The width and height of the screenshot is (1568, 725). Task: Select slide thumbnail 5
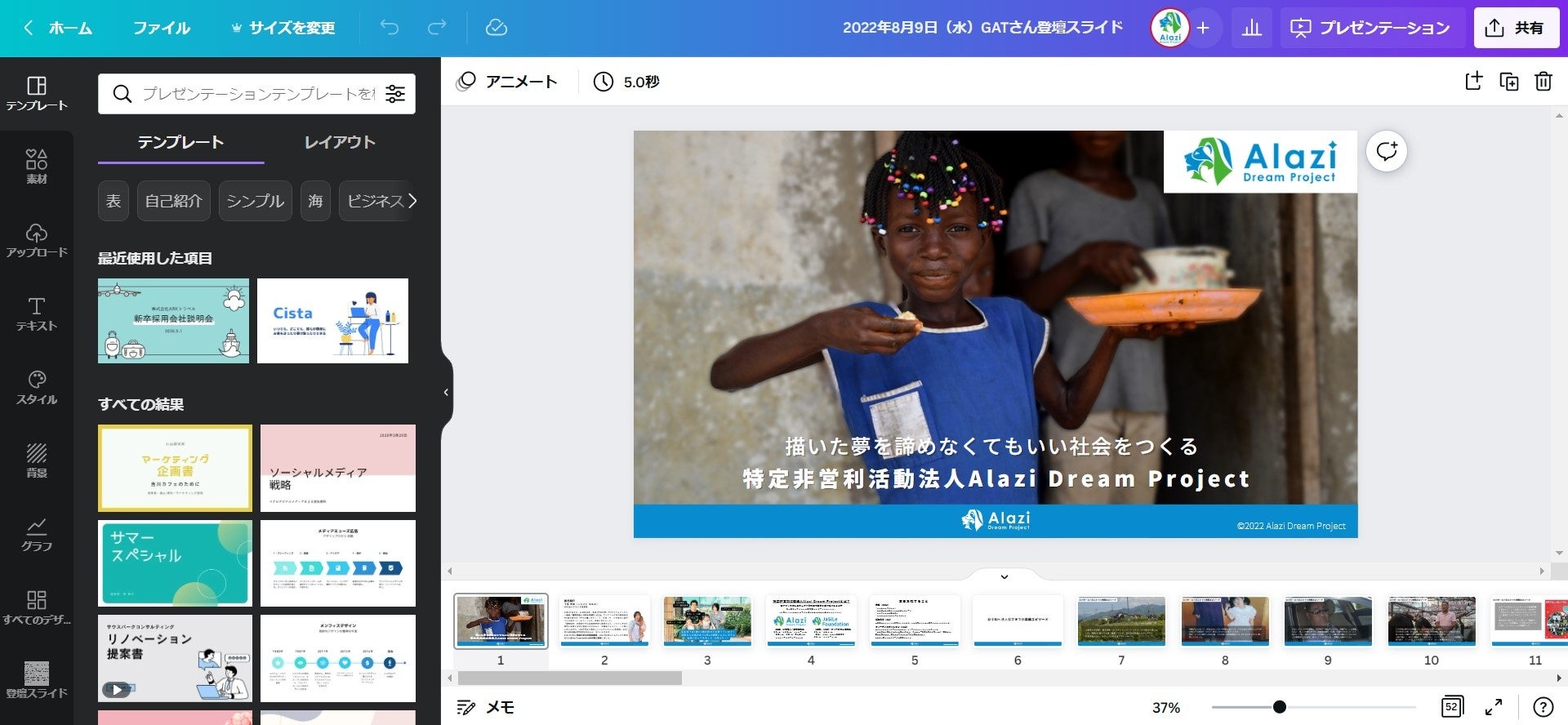915,621
